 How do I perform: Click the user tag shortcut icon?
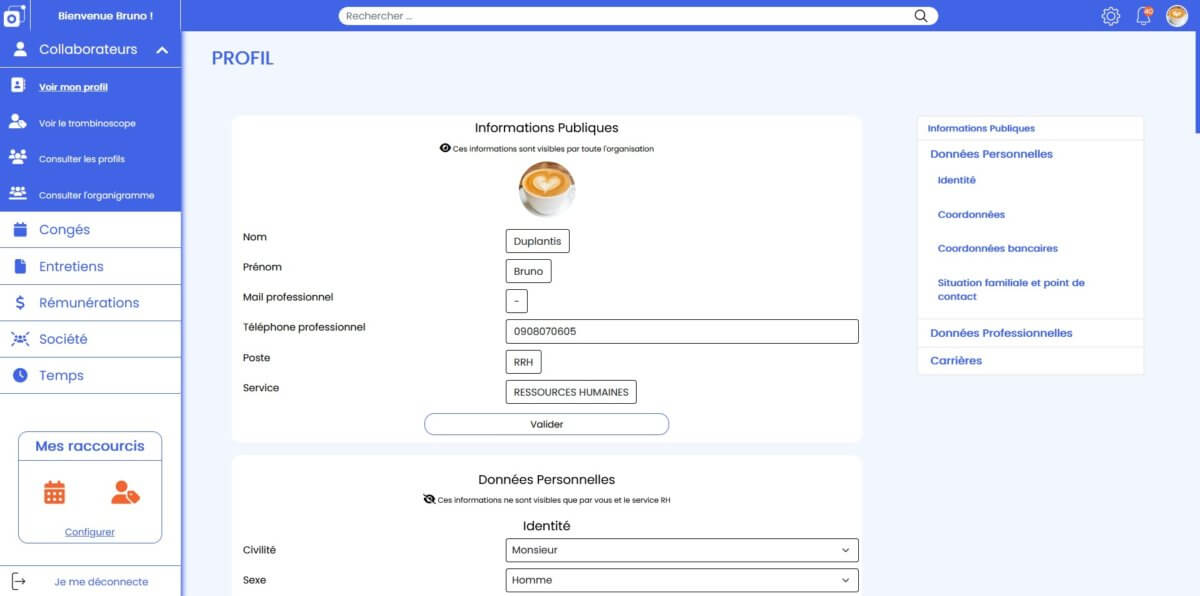(125, 492)
